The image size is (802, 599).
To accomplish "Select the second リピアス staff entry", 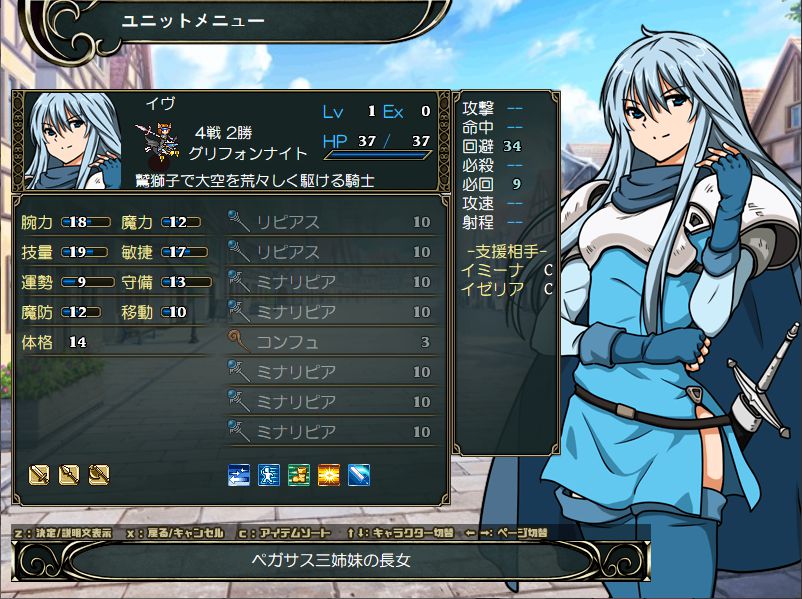I will click(x=331, y=252).
